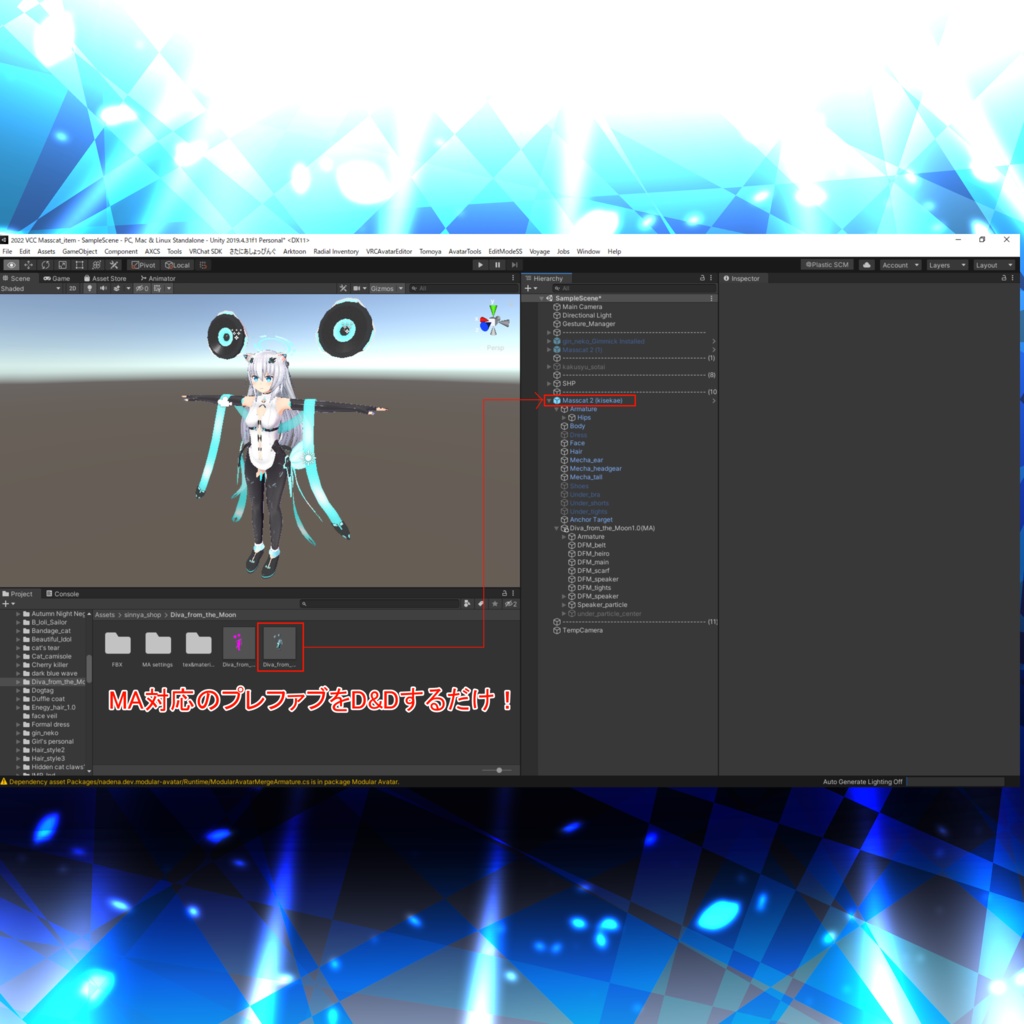Viewport: 1024px width, 1024px height.
Task: Toggle hidden objects visibility counter in Scene
Action: point(142,288)
